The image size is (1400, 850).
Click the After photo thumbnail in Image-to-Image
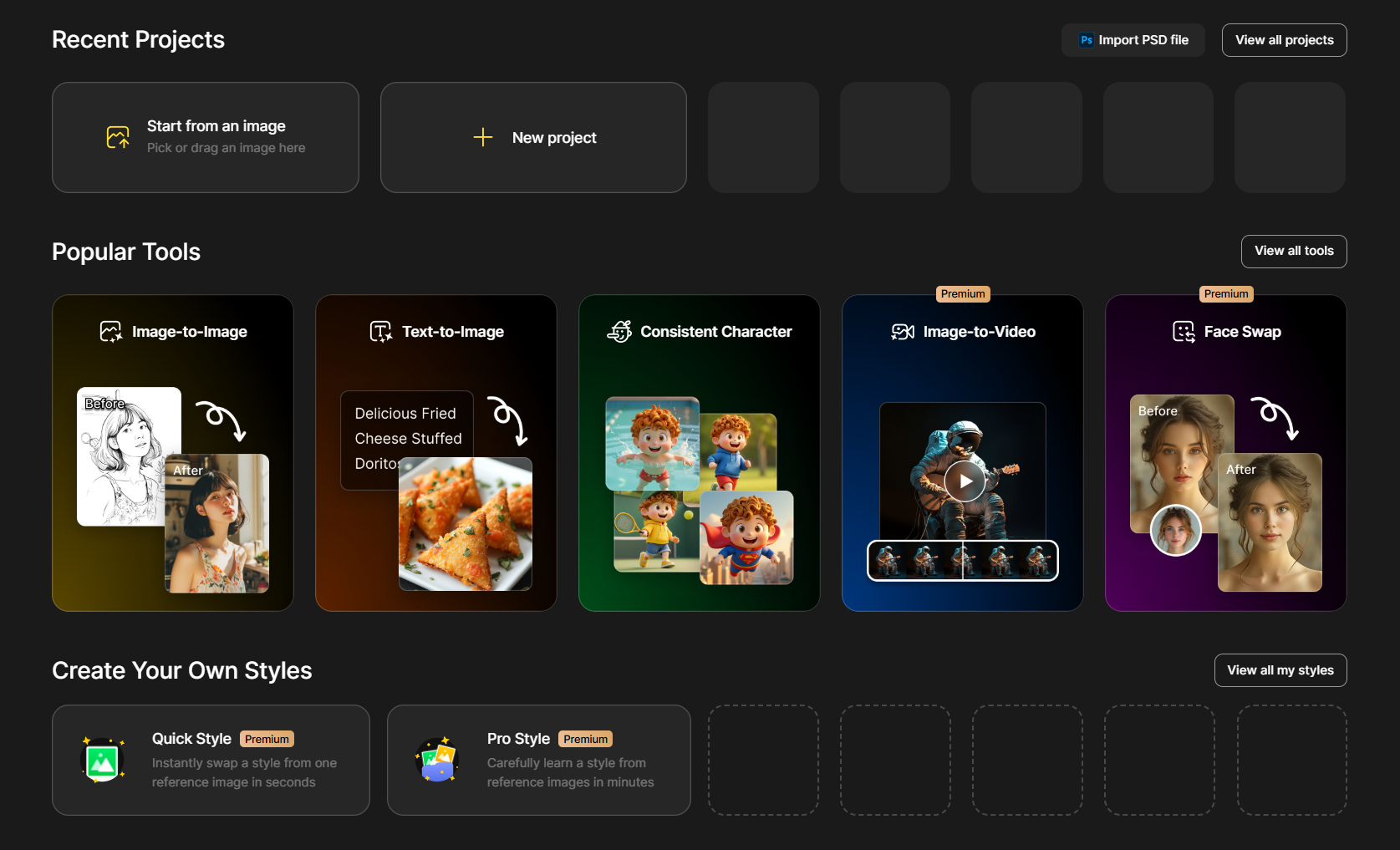click(217, 523)
